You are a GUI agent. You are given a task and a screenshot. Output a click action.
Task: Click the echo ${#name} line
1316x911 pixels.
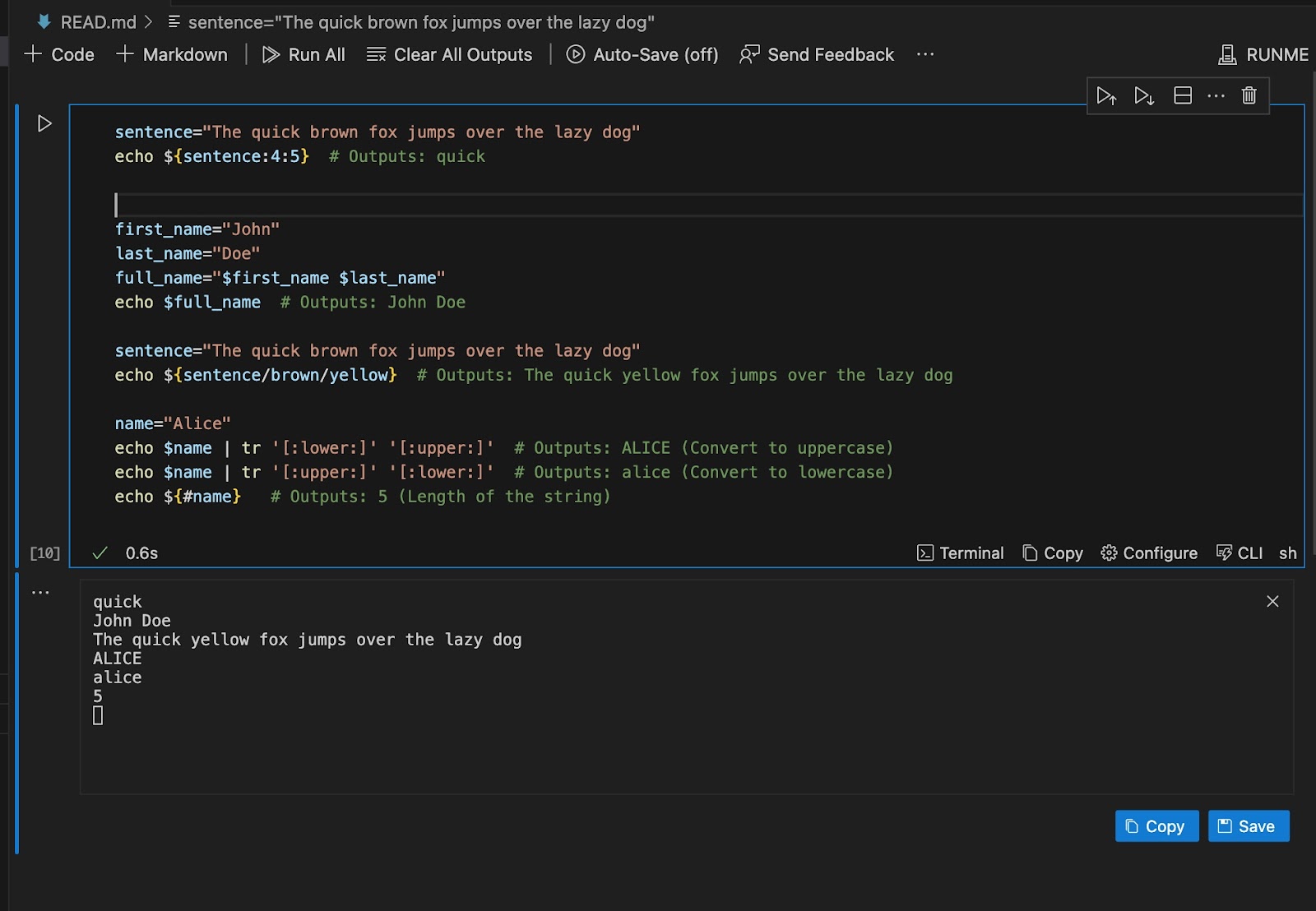point(363,497)
